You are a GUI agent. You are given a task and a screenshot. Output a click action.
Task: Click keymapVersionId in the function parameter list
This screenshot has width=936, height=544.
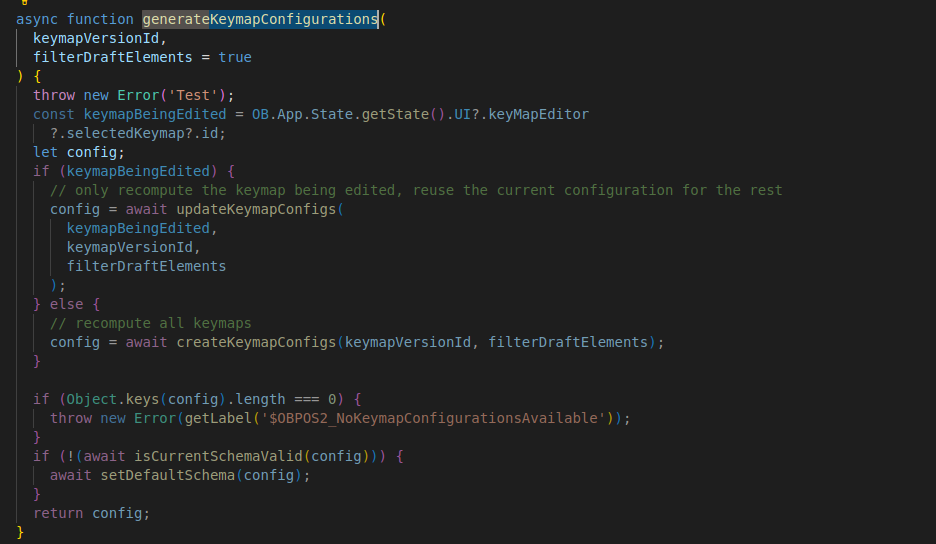[96, 38]
